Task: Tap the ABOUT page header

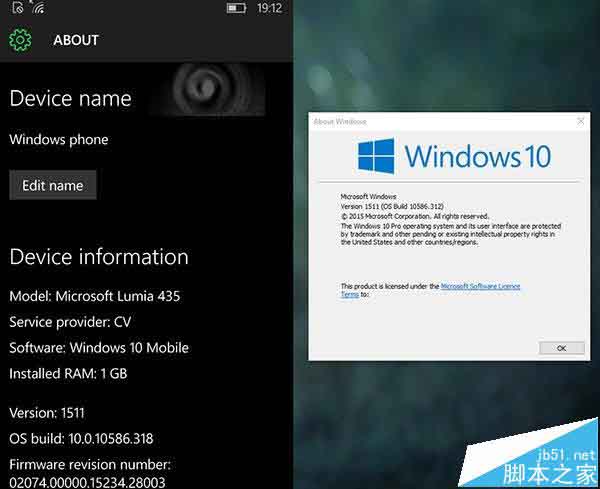Action: (x=76, y=40)
